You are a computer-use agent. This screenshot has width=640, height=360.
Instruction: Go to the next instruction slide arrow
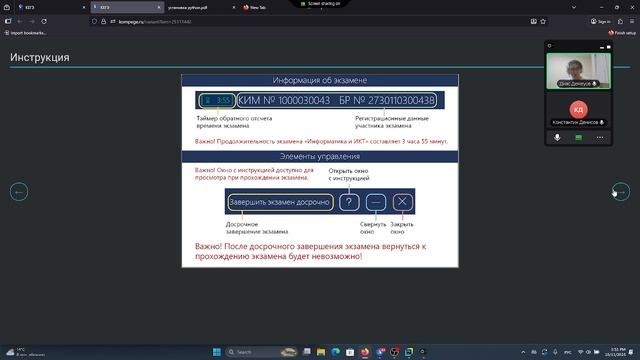621,192
